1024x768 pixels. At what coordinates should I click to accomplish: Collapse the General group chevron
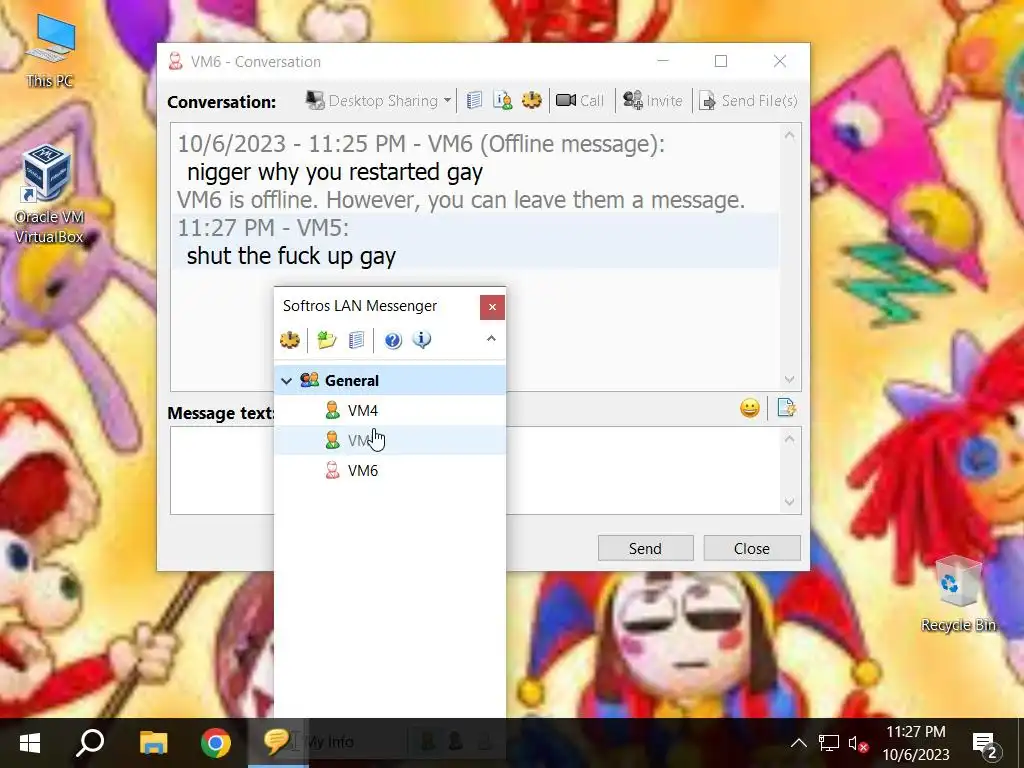286,380
